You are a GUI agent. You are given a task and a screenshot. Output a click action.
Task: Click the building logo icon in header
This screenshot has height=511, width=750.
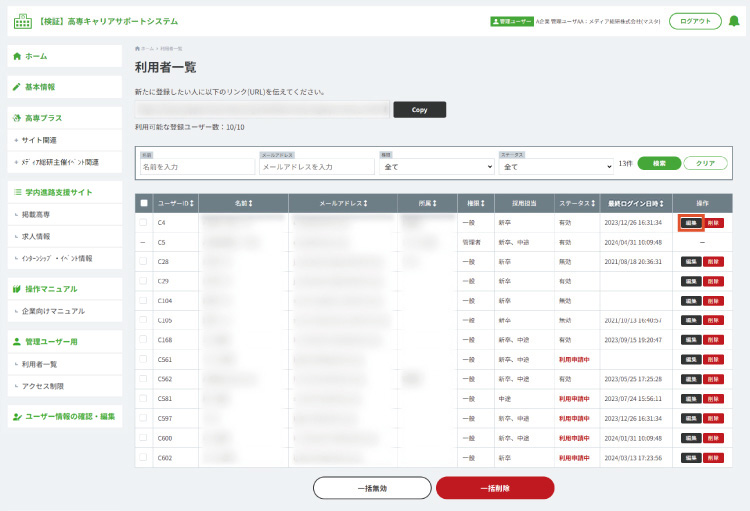[22, 21]
